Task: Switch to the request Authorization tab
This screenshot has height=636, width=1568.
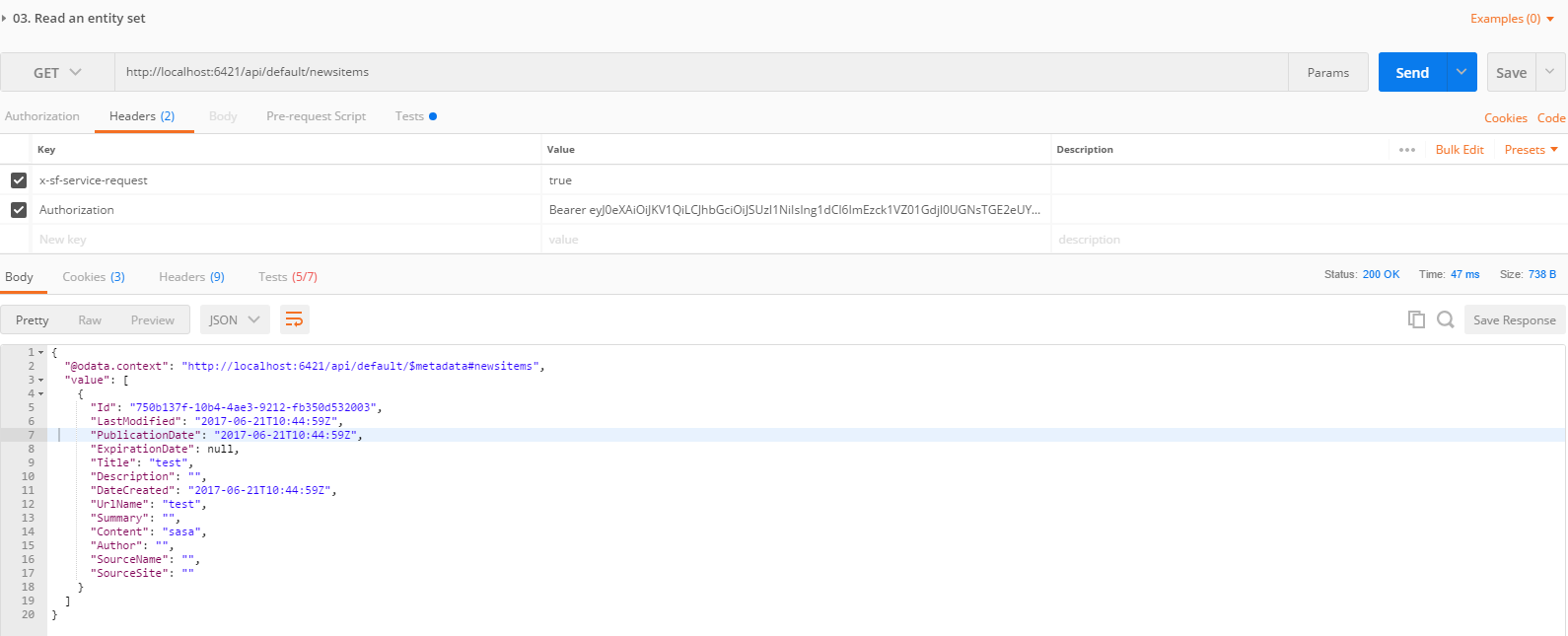Action: tap(42, 116)
